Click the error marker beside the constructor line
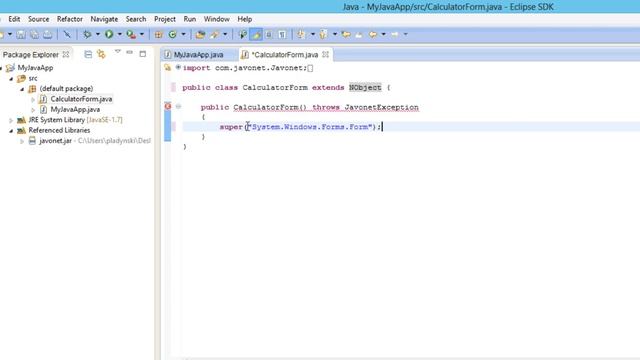The width and height of the screenshot is (640, 360). tap(167, 107)
